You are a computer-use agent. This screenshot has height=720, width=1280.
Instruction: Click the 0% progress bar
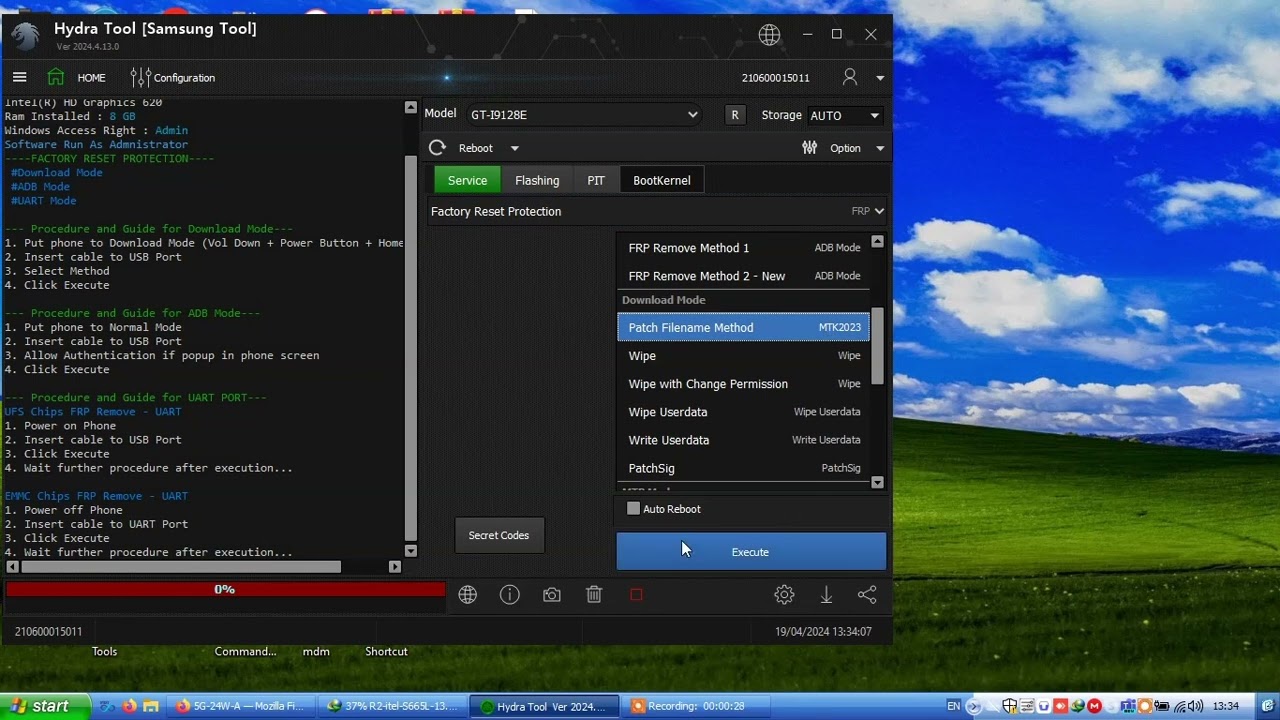(225, 590)
